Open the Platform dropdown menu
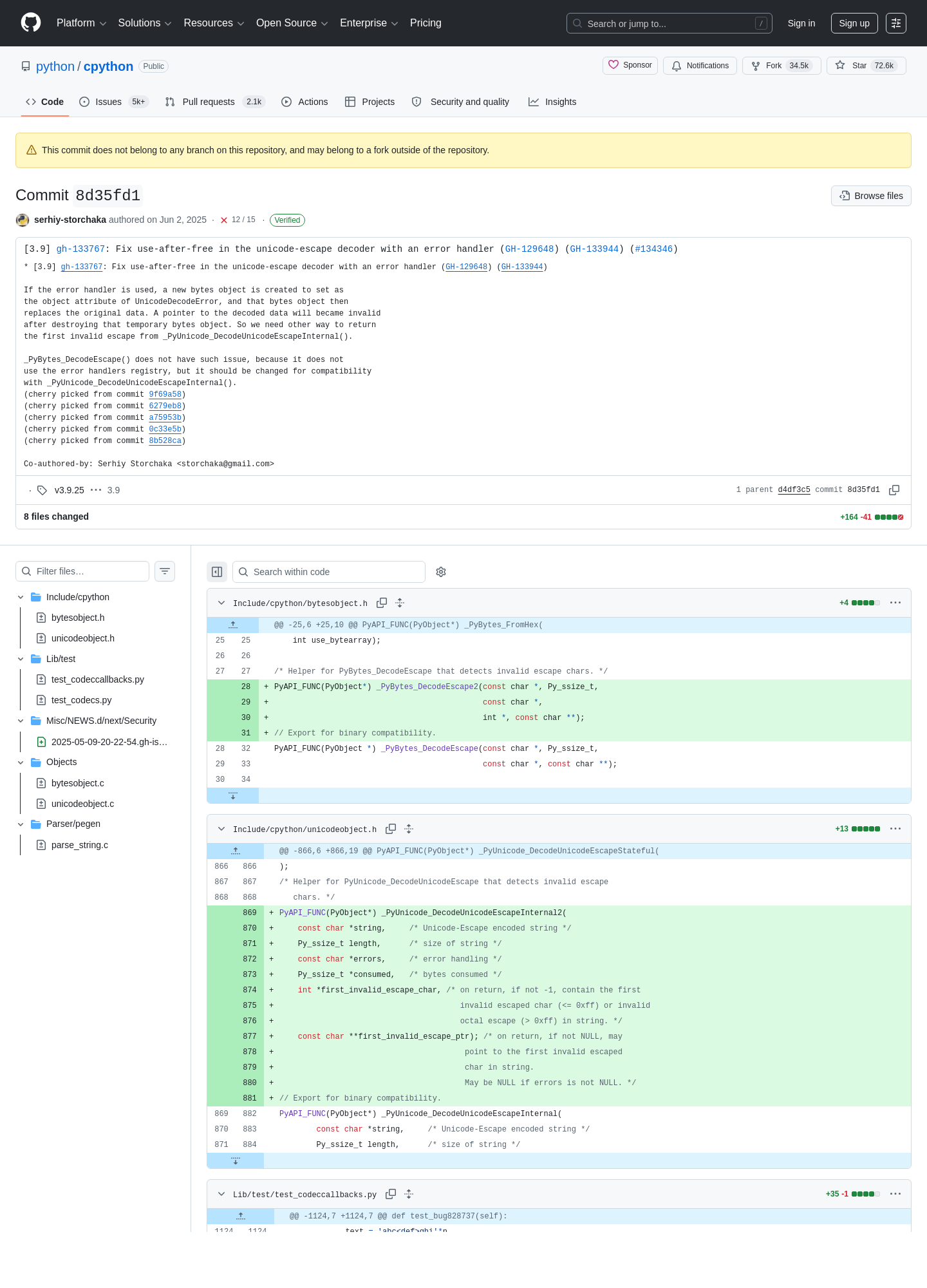Image resolution: width=927 pixels, height=1288 pixels. [82, 23]
